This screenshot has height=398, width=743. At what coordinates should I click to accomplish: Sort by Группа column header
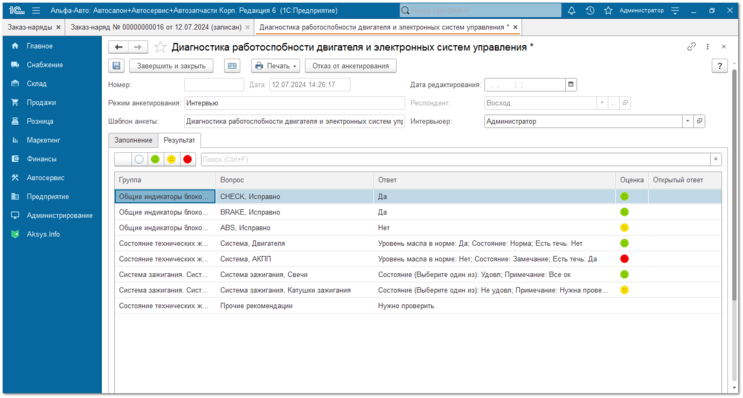click(x=165, y=180)
